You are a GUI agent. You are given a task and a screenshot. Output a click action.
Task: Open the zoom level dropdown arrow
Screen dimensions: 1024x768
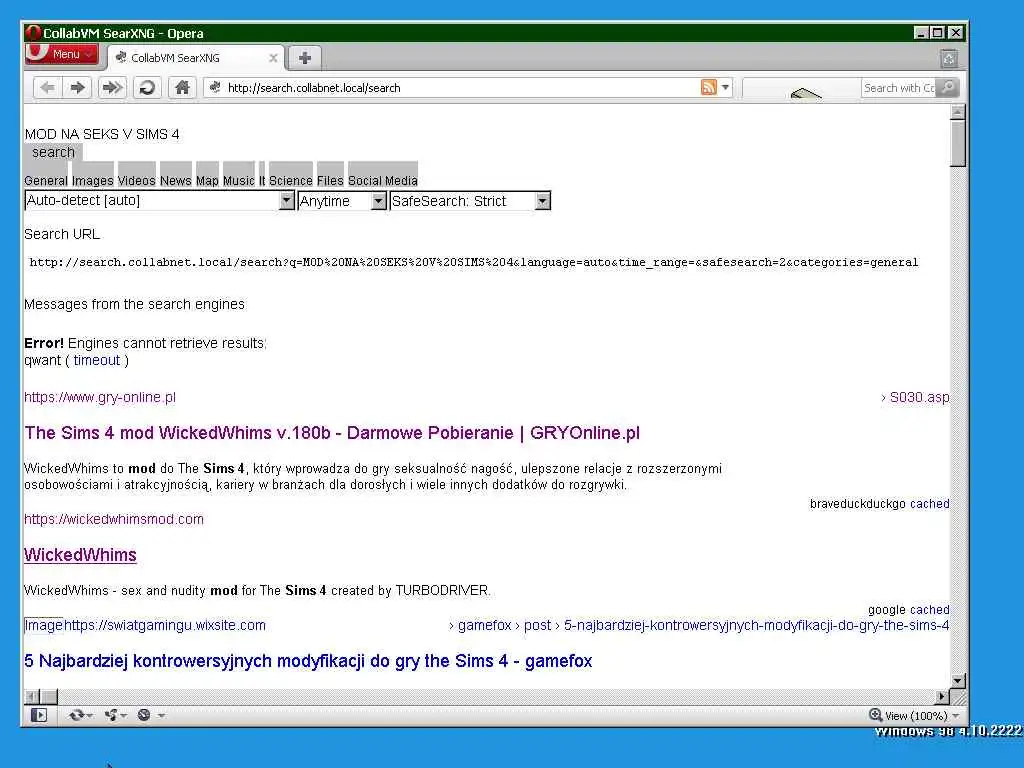coord(956,716)
